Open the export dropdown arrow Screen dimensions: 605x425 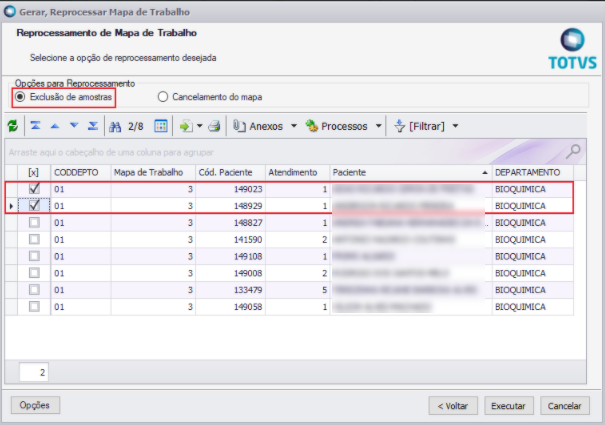tap(199, 126)
